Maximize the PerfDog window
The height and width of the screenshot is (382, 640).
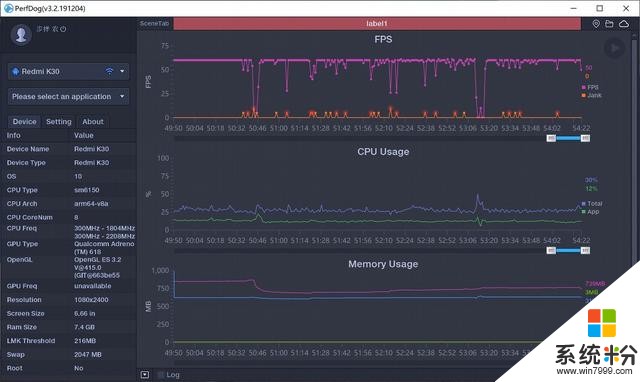[599, 8]
